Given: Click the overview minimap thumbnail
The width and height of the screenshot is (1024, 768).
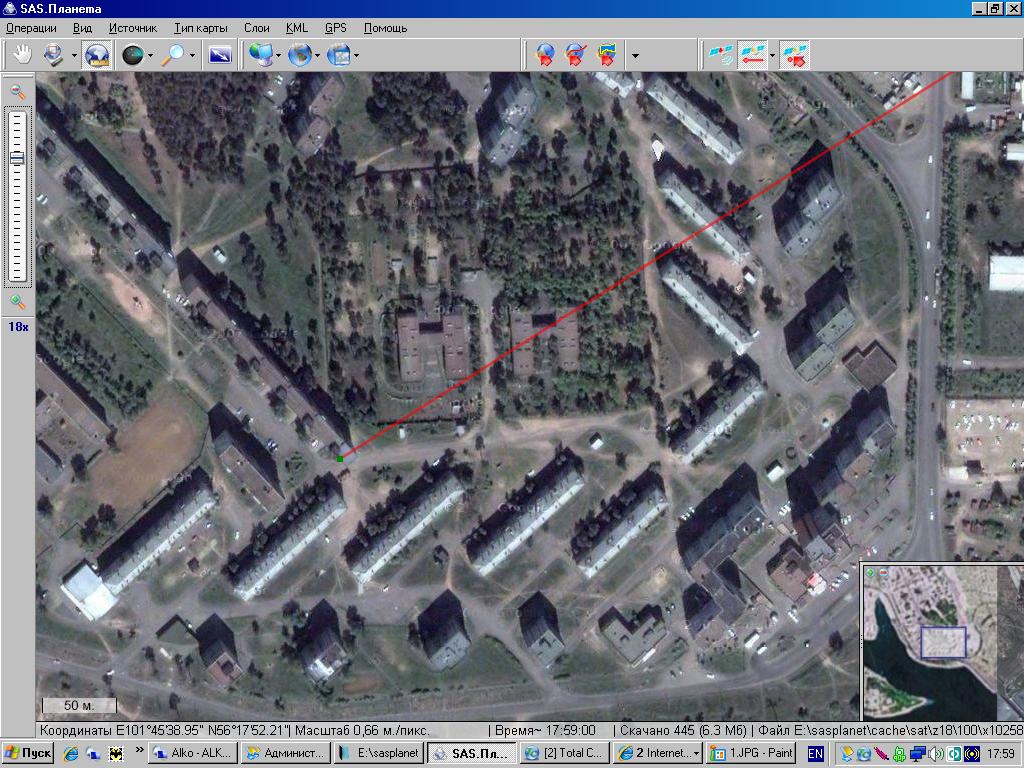Looking at the screenshot, I should 942,642.
